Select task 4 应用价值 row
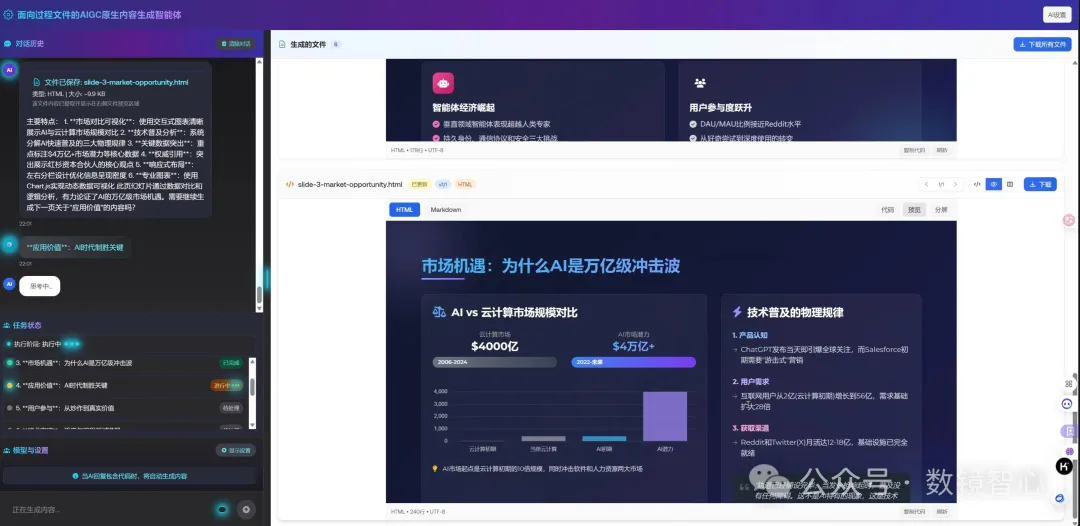The width and height of the screenshot is (1080, 526). tap(125, 386)
